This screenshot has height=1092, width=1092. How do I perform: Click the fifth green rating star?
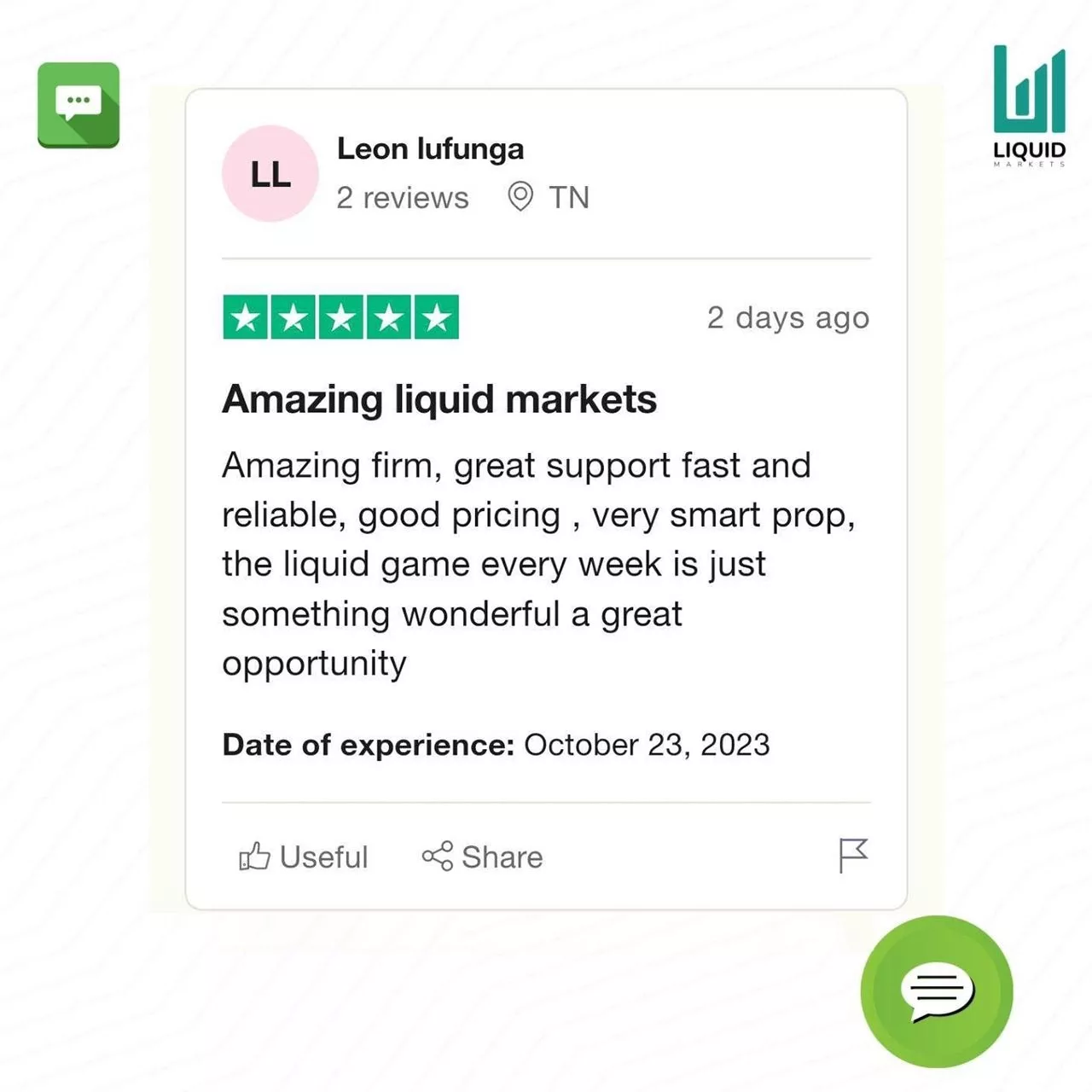(x=437, y=317)
